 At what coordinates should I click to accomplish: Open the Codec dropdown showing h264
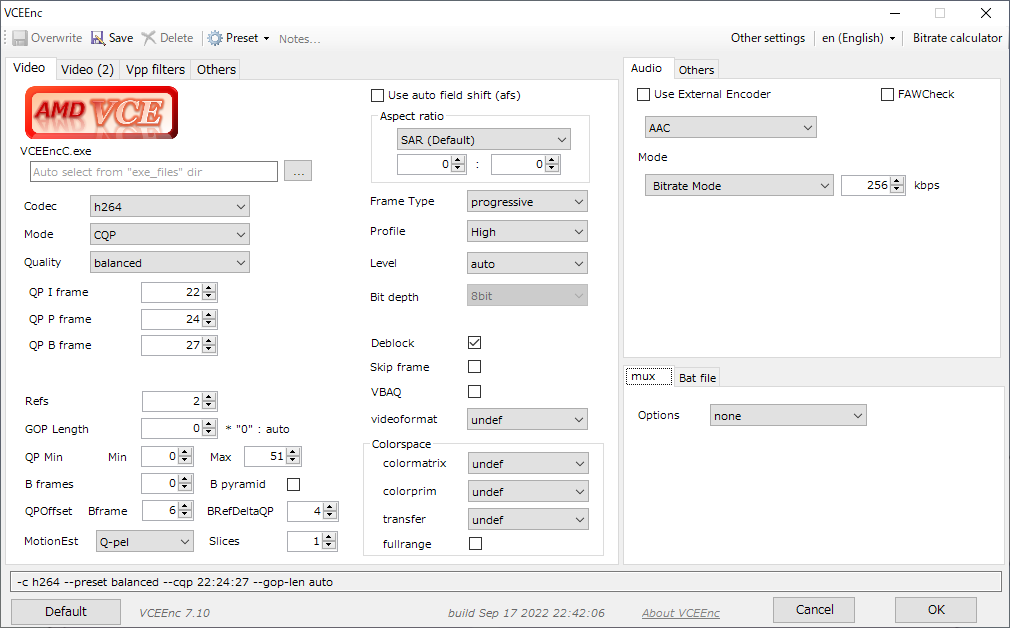point(169,207)
